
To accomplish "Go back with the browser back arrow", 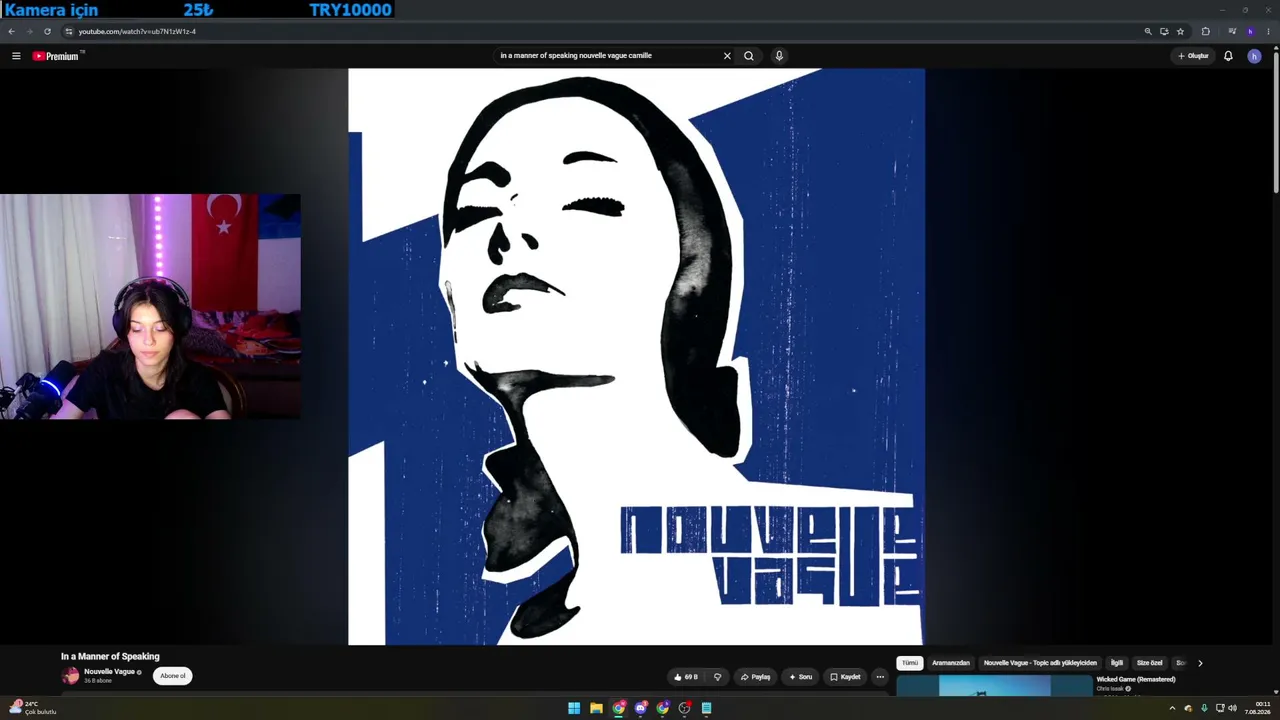I will point(12,31).
